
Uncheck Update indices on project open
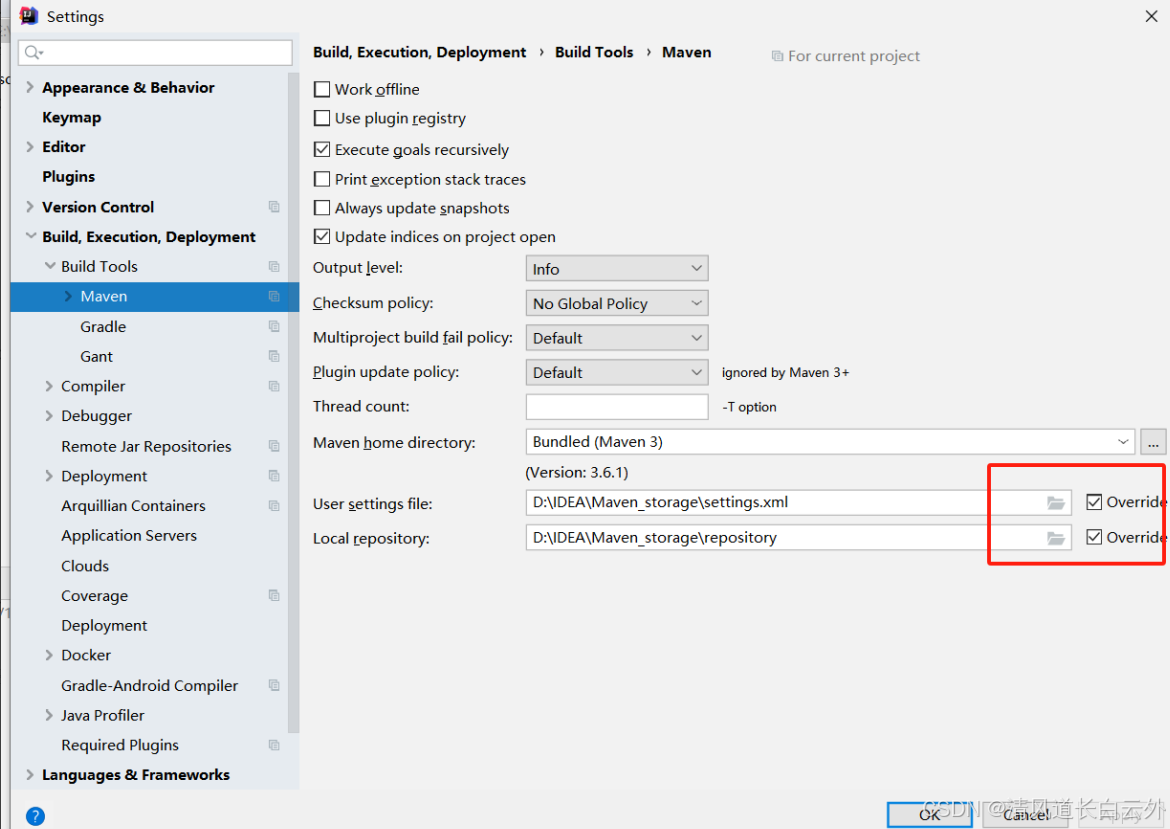tap(322, 237)
